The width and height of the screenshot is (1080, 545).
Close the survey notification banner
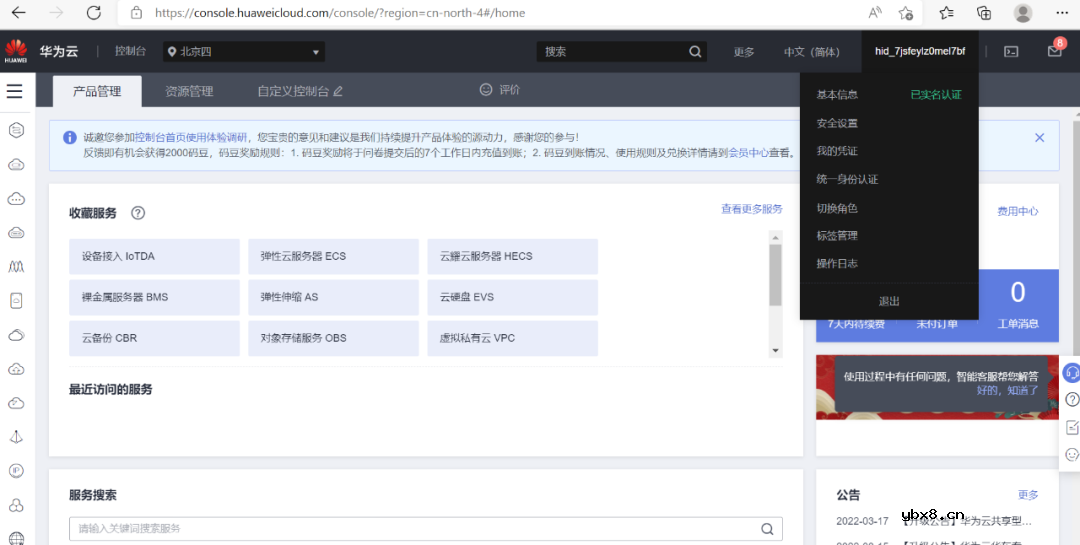click(x=1039, y=138)
